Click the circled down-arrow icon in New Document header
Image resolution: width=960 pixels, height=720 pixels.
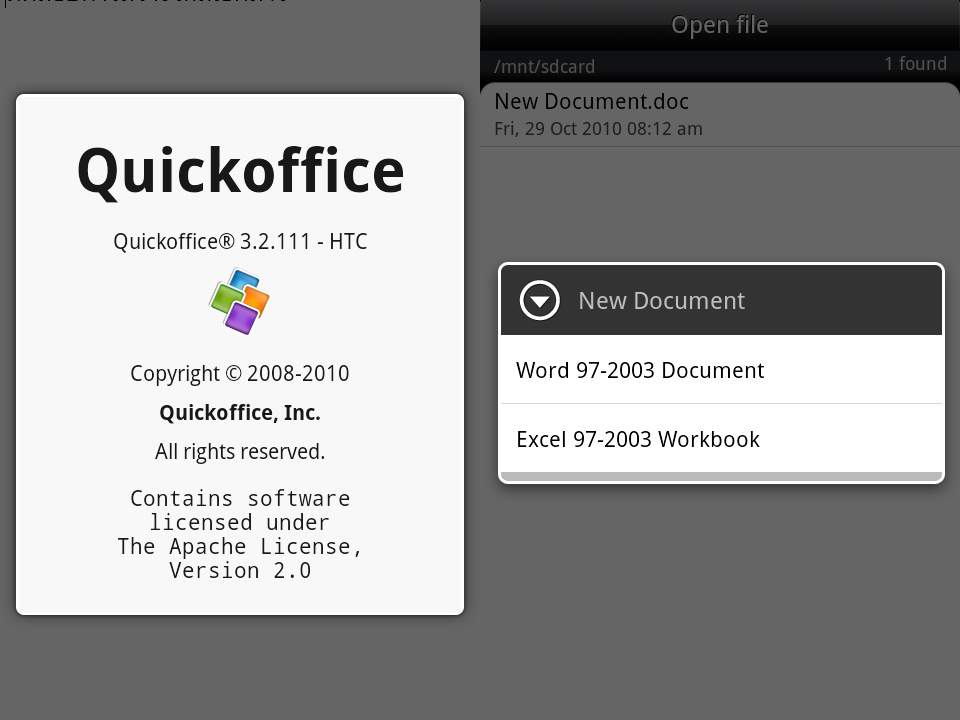(540, 300)
